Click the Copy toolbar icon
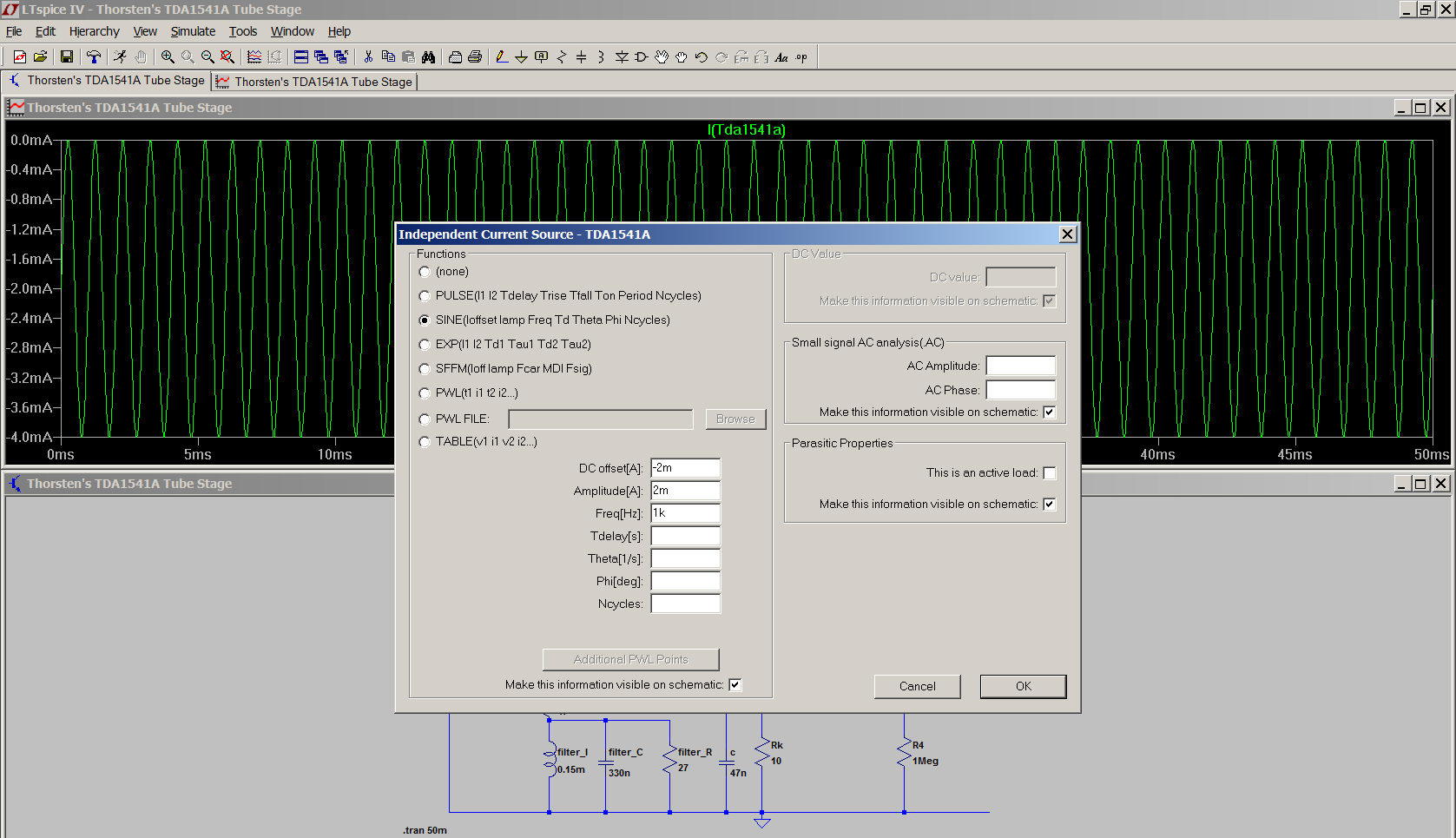Viewport: 1456px width, 838px height. tap(388, 57)
